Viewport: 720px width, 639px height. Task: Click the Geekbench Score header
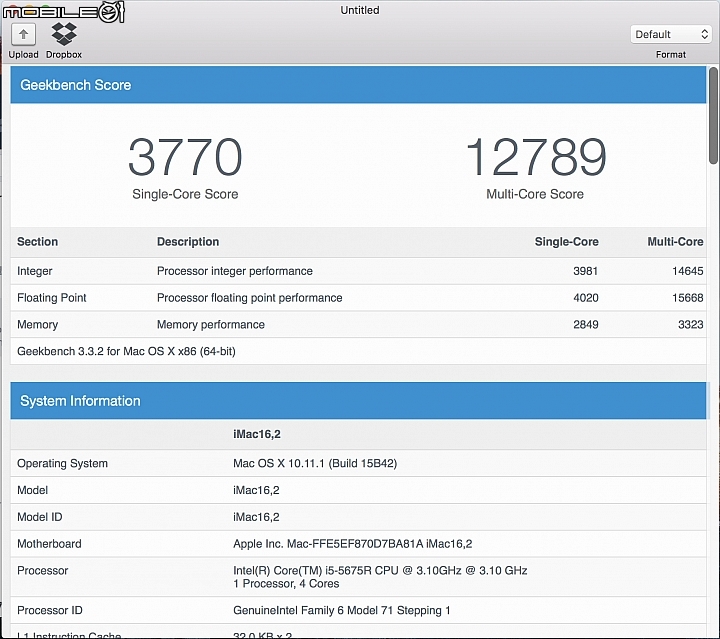pos(358,85)
